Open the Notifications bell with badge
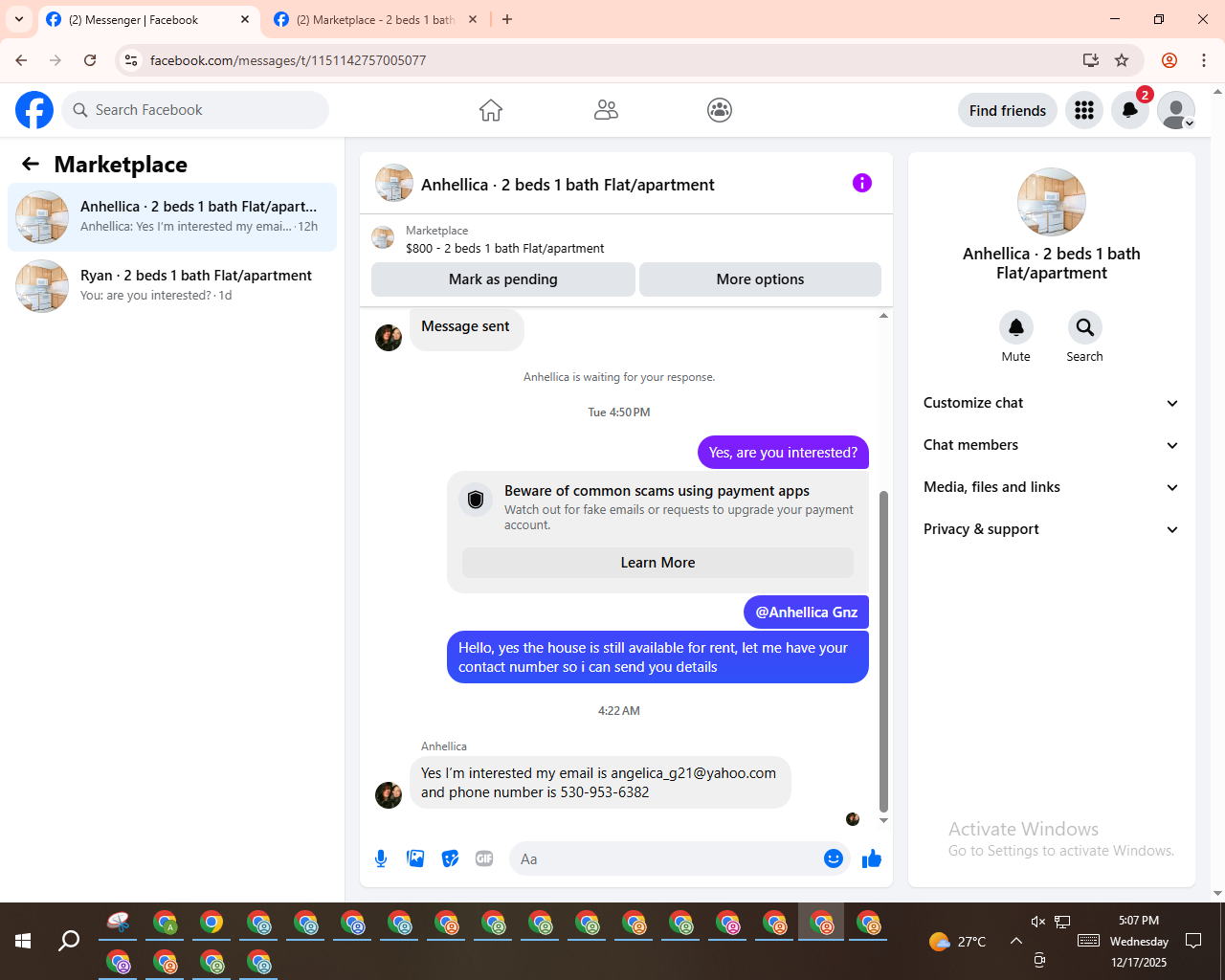This screenshot has width=1225, height=980. (x=1130, y=110)
